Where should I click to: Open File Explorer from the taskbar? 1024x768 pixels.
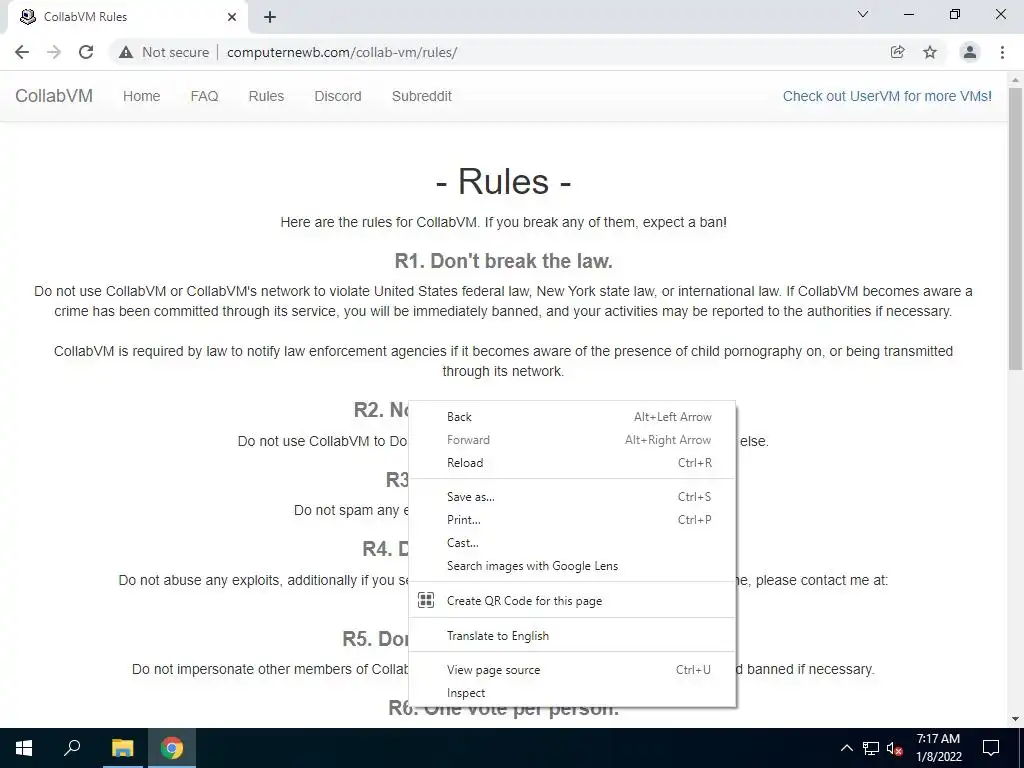[x=122, y=748]
